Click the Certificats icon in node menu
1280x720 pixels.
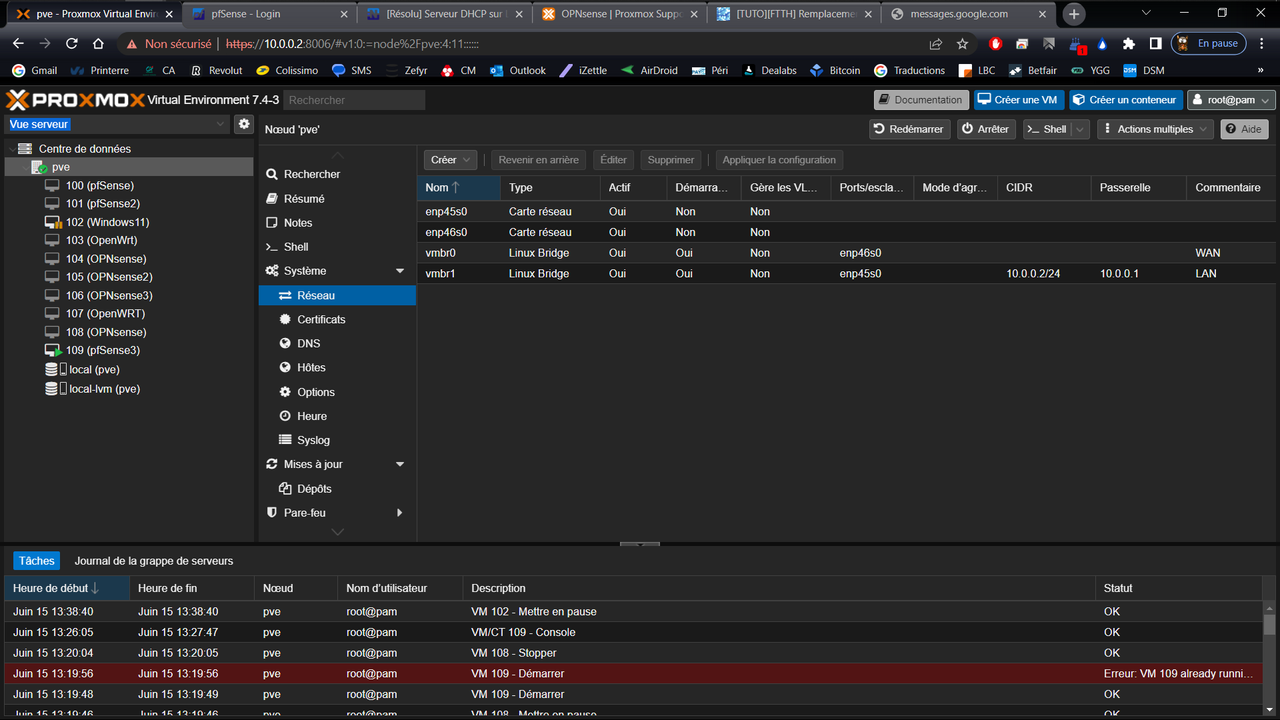(x=285, y=319)
